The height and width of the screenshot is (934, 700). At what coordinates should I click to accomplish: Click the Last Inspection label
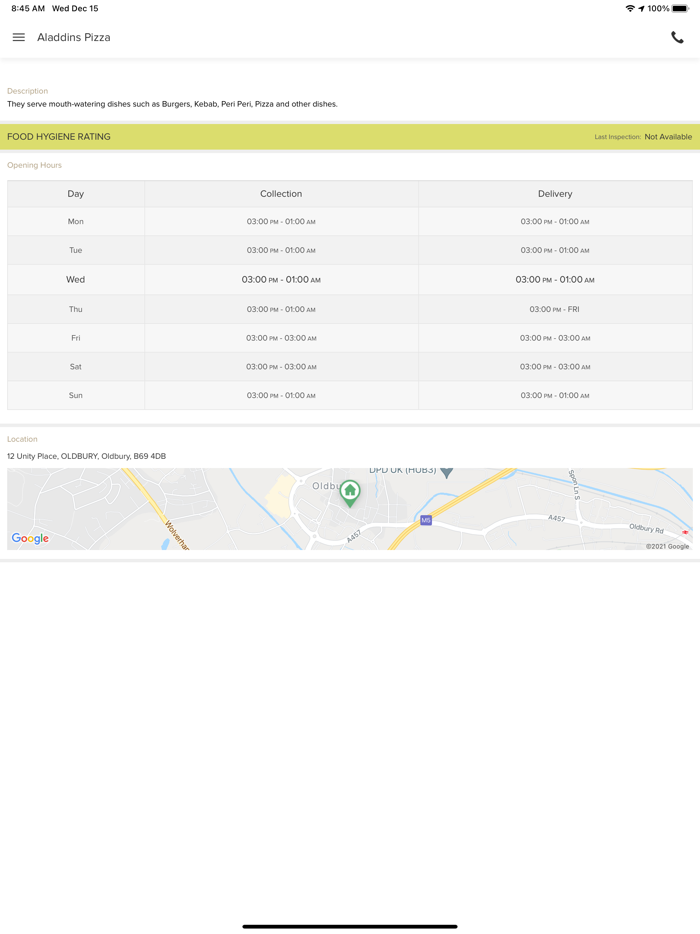pos(617,137)
